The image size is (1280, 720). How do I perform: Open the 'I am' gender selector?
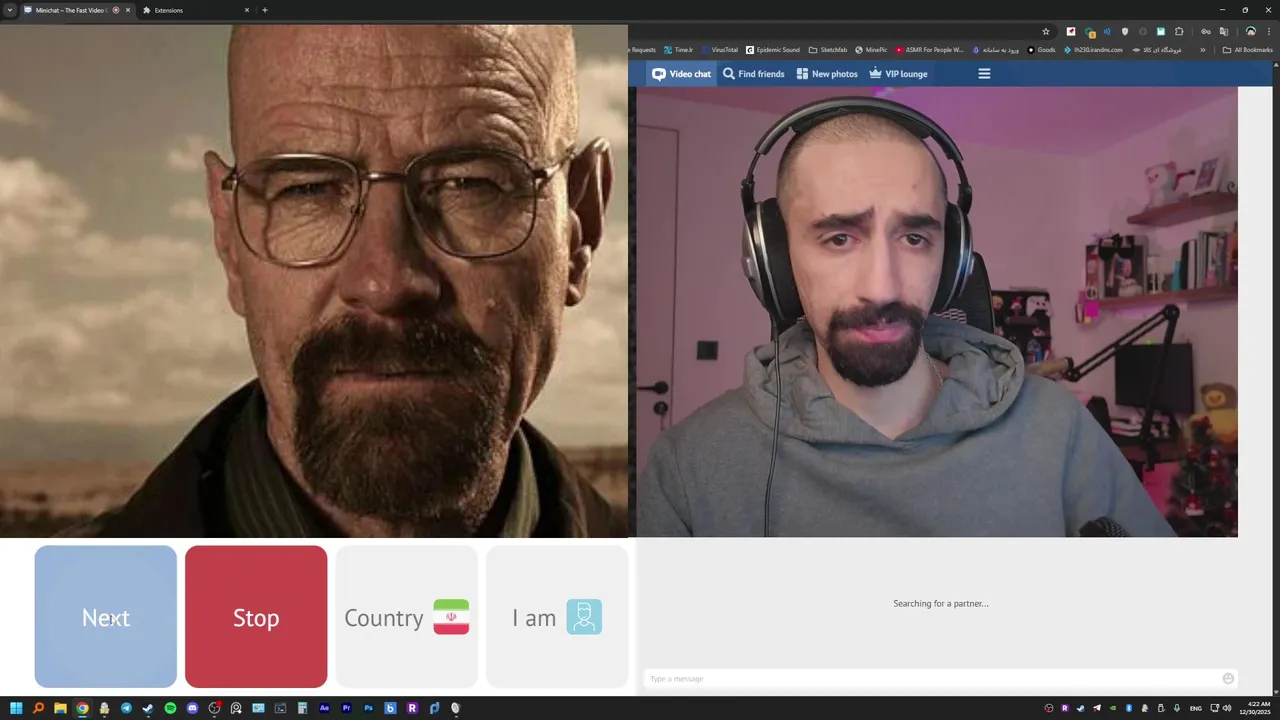pos(557,617)
